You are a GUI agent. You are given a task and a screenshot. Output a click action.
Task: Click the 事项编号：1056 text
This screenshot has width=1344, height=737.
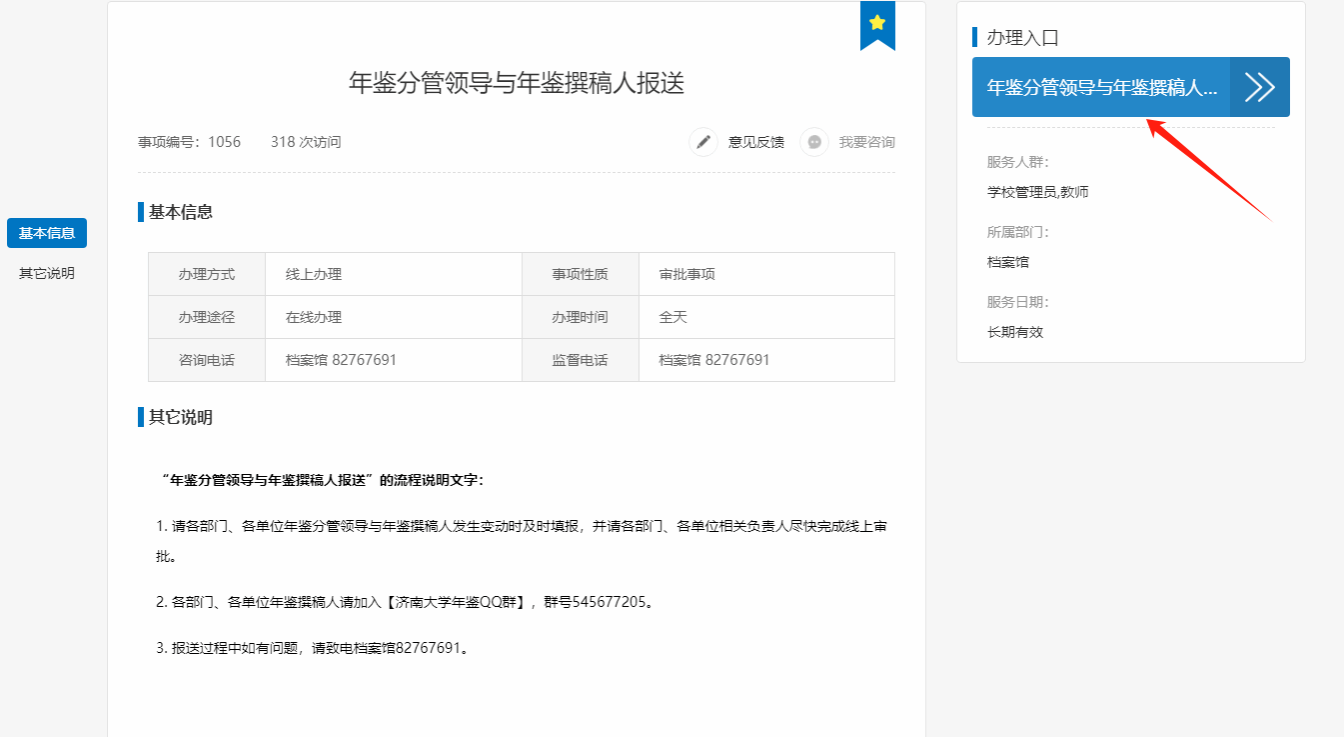coord(189,142)
